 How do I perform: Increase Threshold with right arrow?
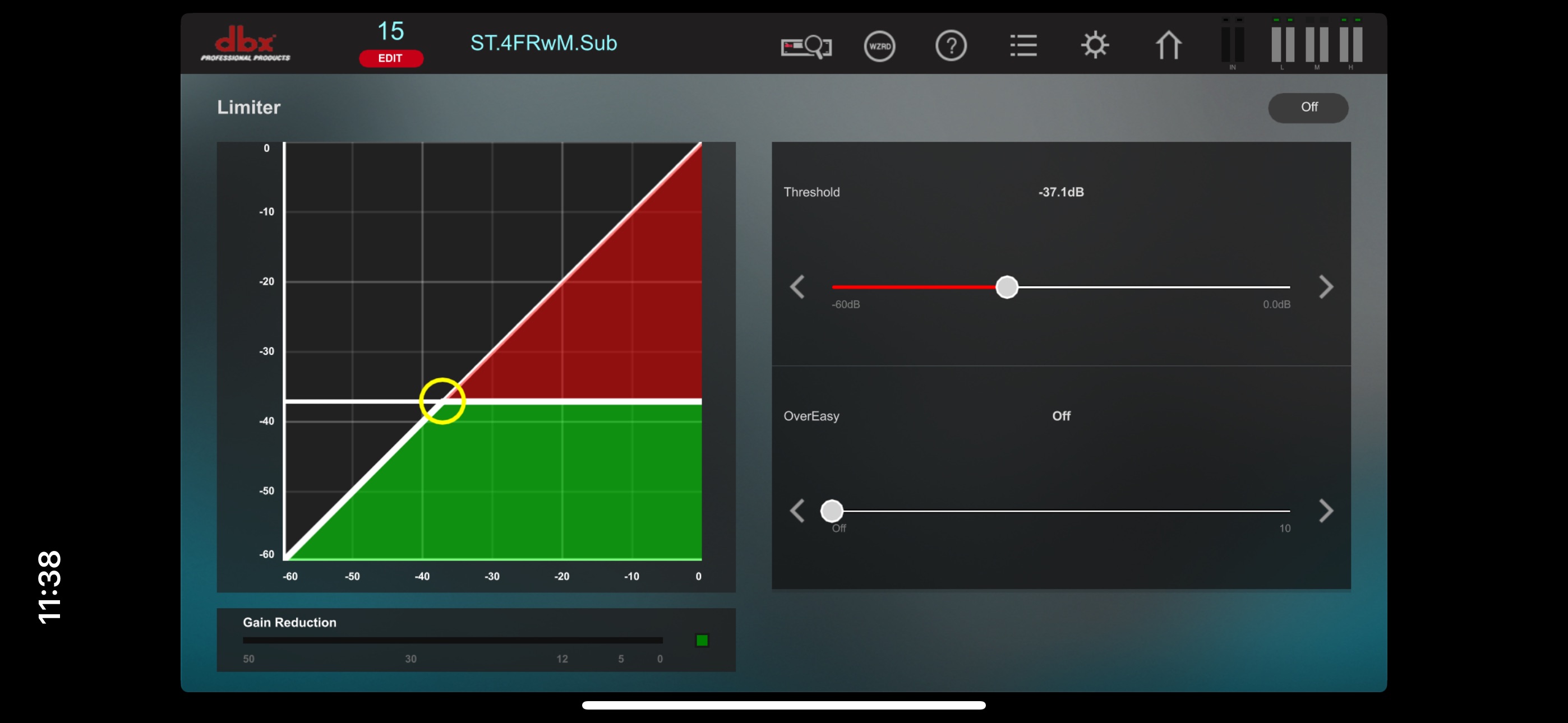(1326, 286)
